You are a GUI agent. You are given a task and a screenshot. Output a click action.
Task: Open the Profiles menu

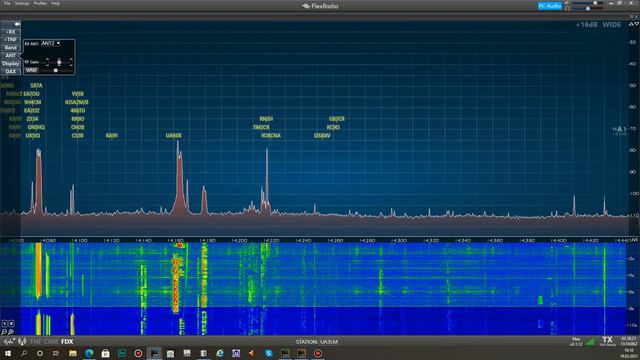(40, 3)
